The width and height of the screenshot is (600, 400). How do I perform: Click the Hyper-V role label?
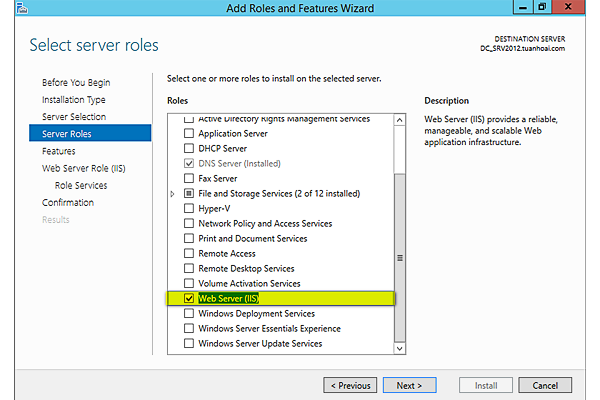pos(214,209)
